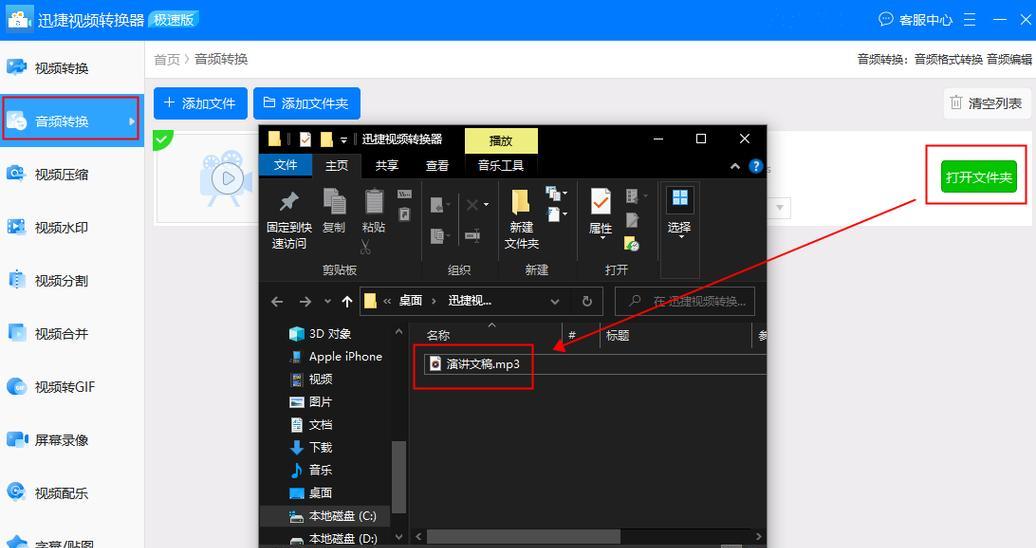Click the navigation pane vertical scrollbar
The width and height of the screenshot is (1036, 548).
398,477
